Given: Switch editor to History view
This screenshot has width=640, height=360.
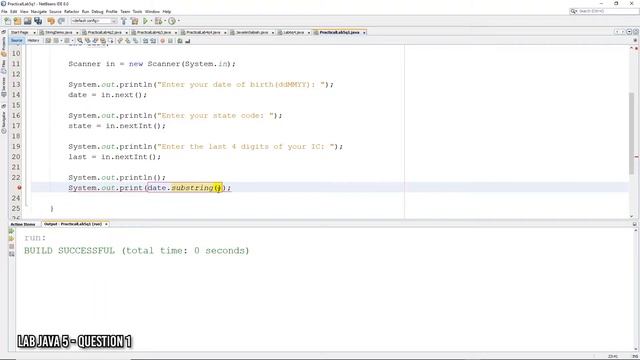Looking at the screenshot, I should point(33,41).
